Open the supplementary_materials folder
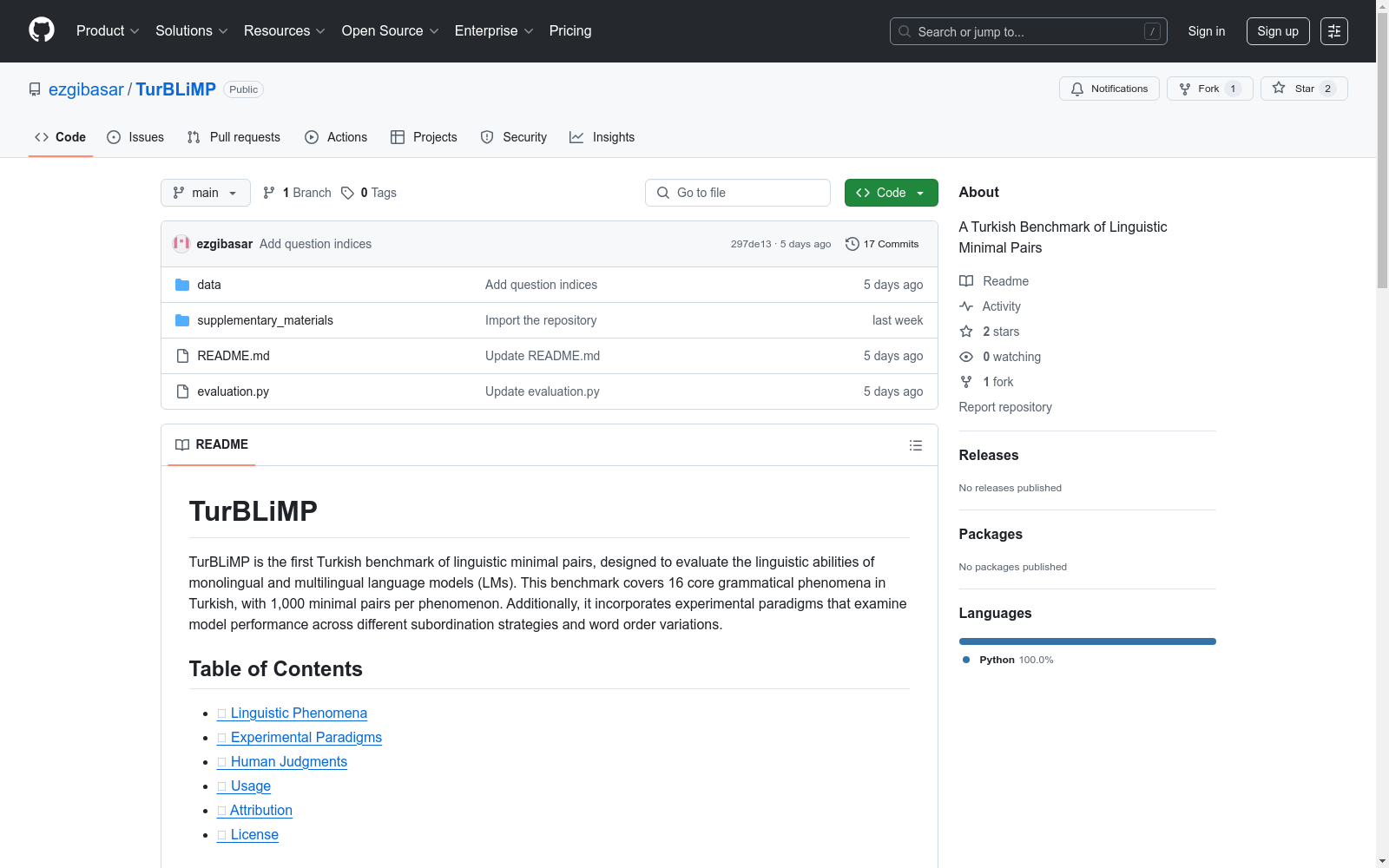 click(266, 320)
